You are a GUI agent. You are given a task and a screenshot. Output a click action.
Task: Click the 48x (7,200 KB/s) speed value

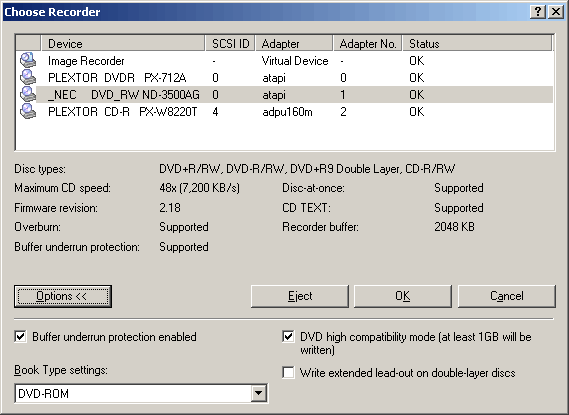(200, 188)
